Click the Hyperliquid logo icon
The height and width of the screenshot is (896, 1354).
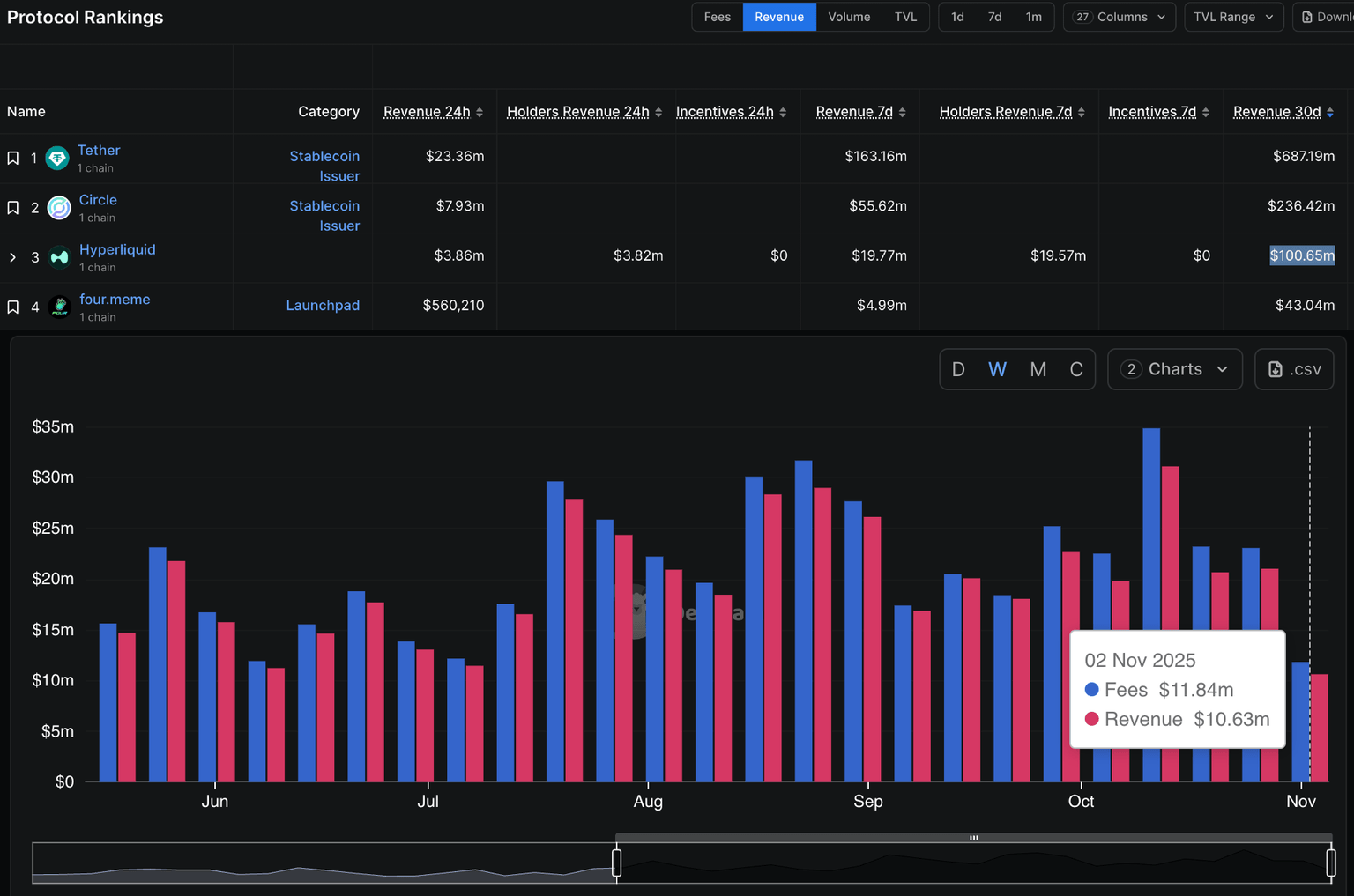59,257
